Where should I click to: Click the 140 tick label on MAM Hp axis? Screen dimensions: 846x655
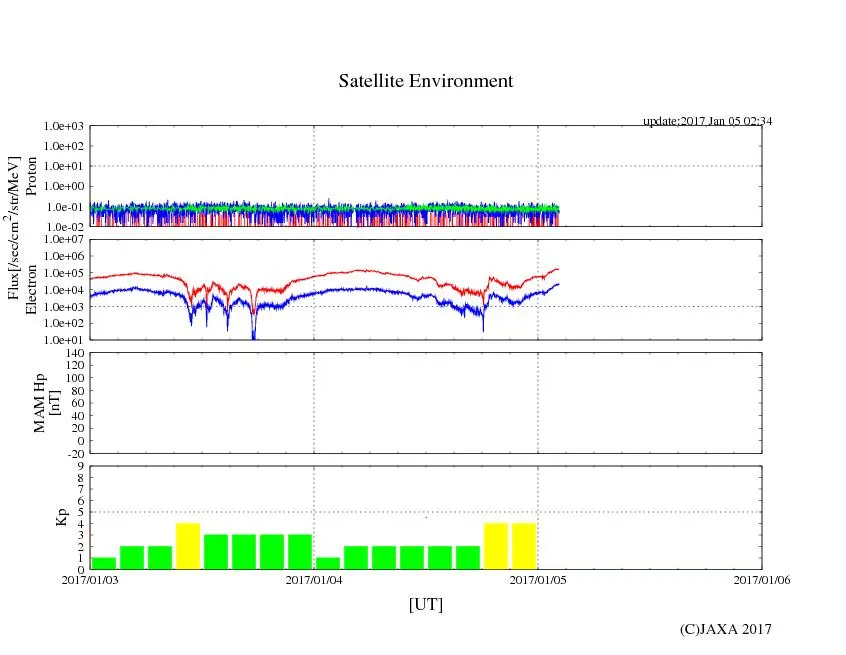(72, 353)
